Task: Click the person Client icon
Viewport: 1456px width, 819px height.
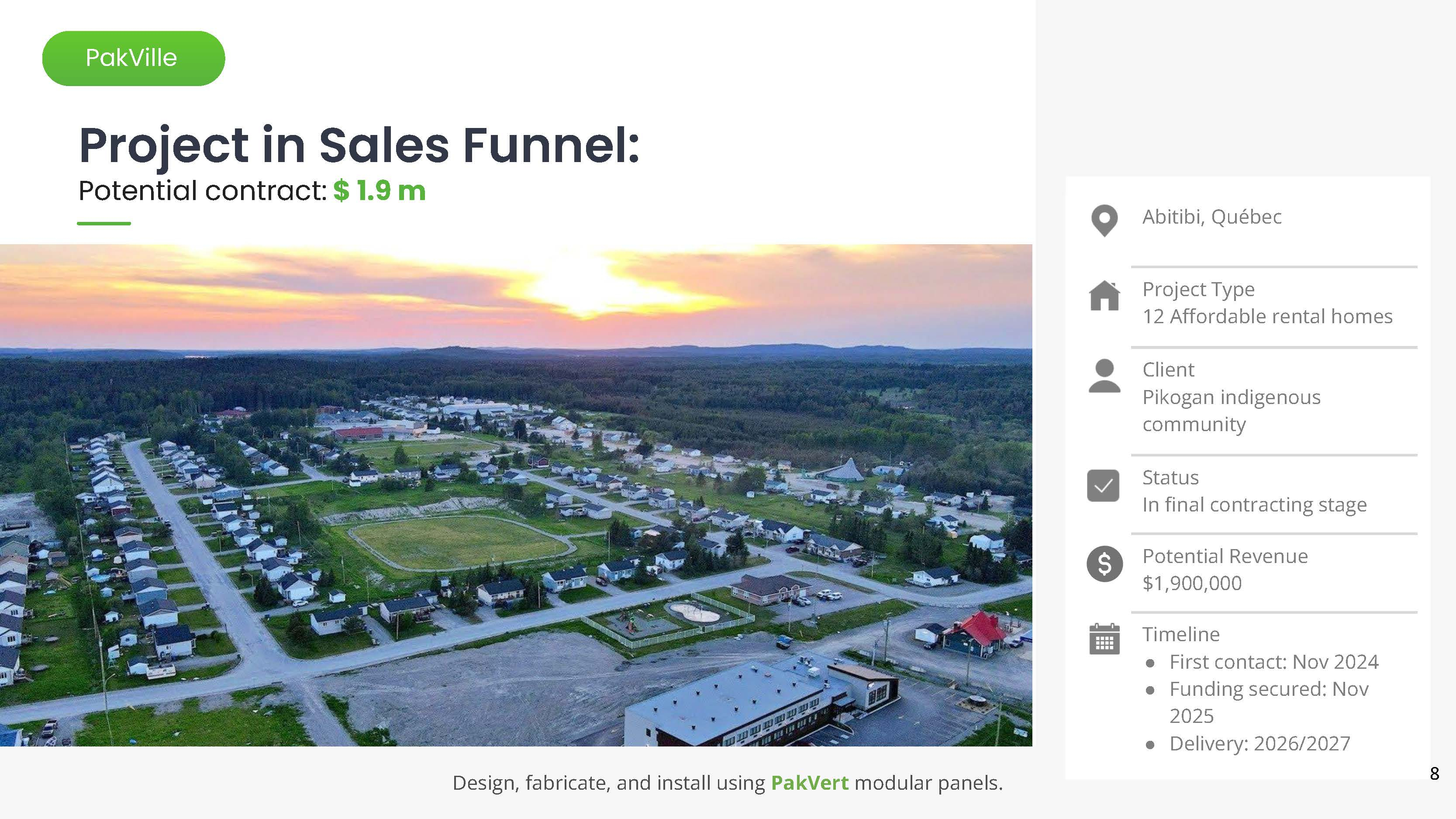Action: pos(1104,376)
